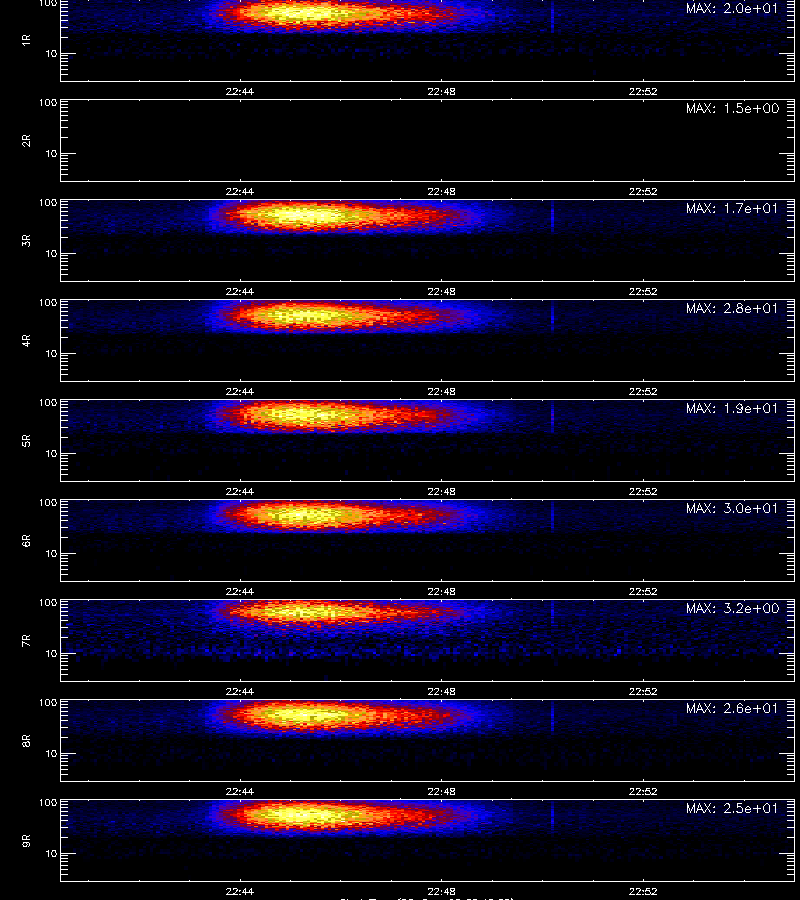The width and height of the screenshot is (800, 900).
Task: Click the 22:48 tick label beneath panel 6R
Action: coord(441,591)
